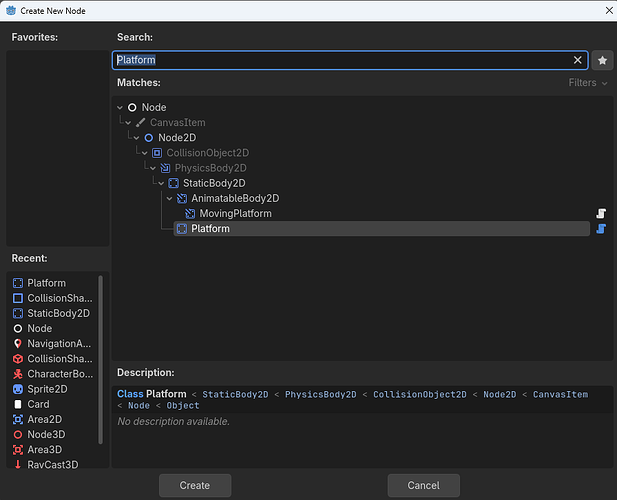
Task: Select CharacterBo... entry in Recent
Action: (x=60, y=374)
